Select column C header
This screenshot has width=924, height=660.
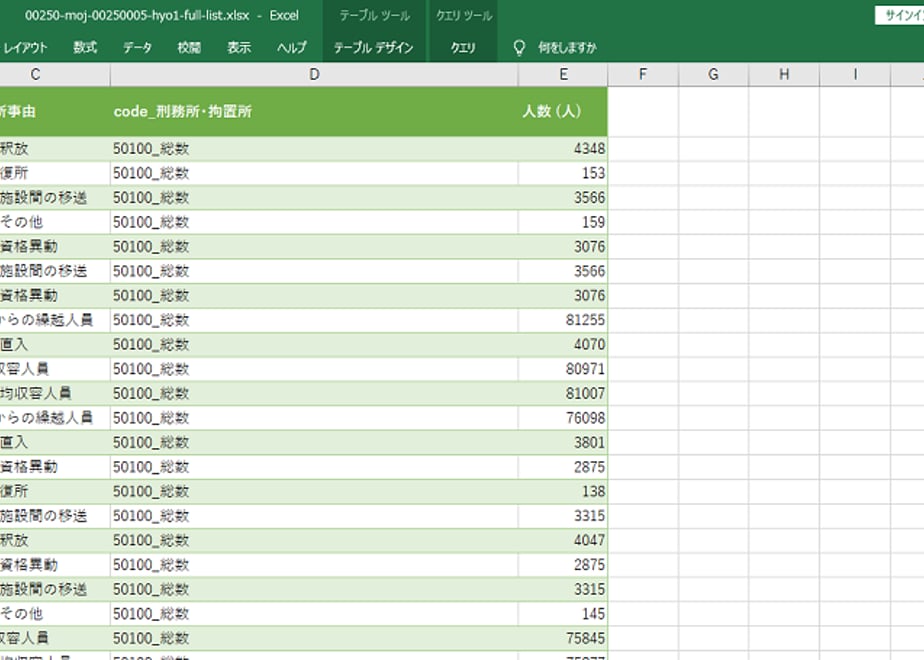coord(55,75)
